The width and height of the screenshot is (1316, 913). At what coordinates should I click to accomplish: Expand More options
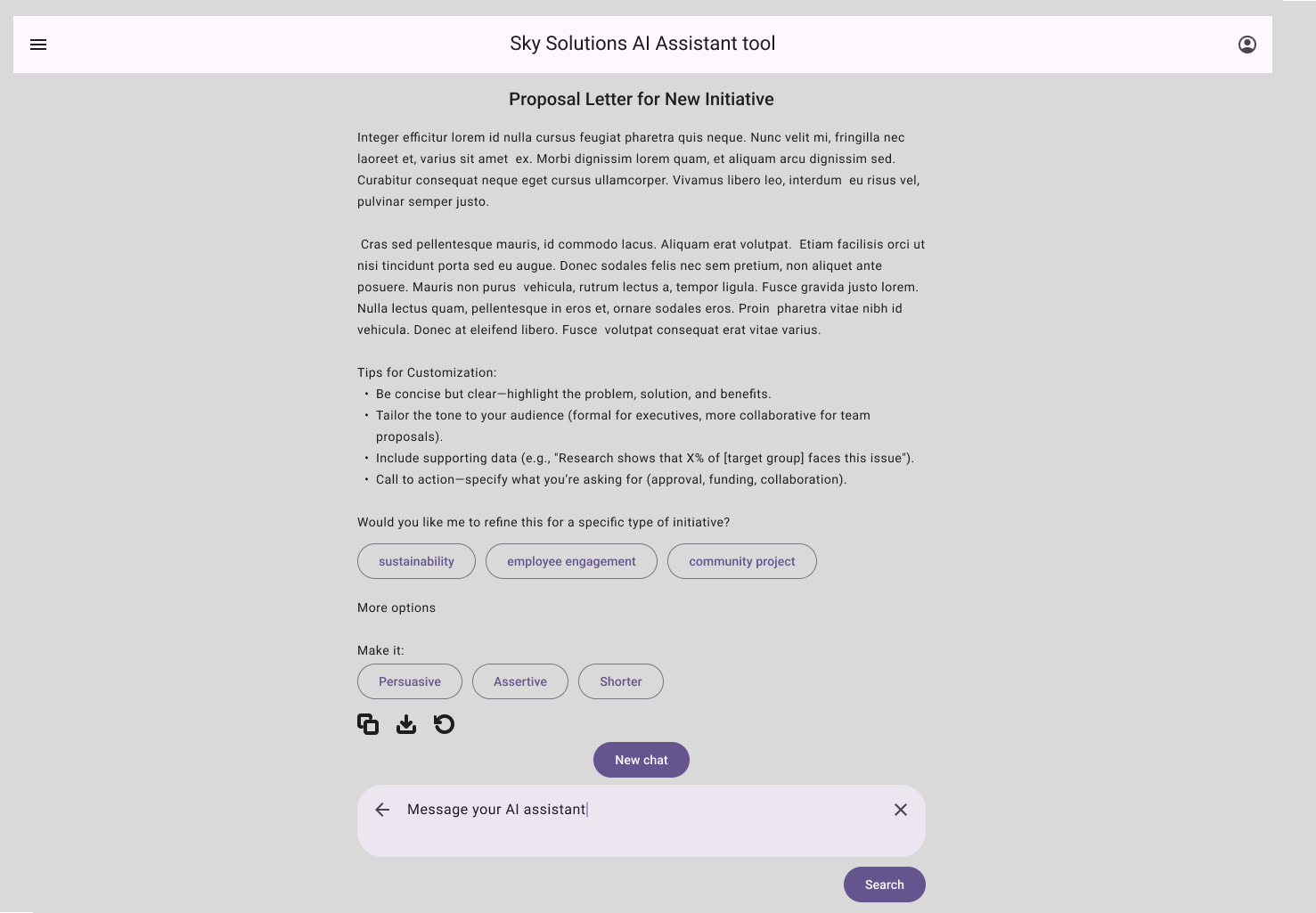coord(396,607)
